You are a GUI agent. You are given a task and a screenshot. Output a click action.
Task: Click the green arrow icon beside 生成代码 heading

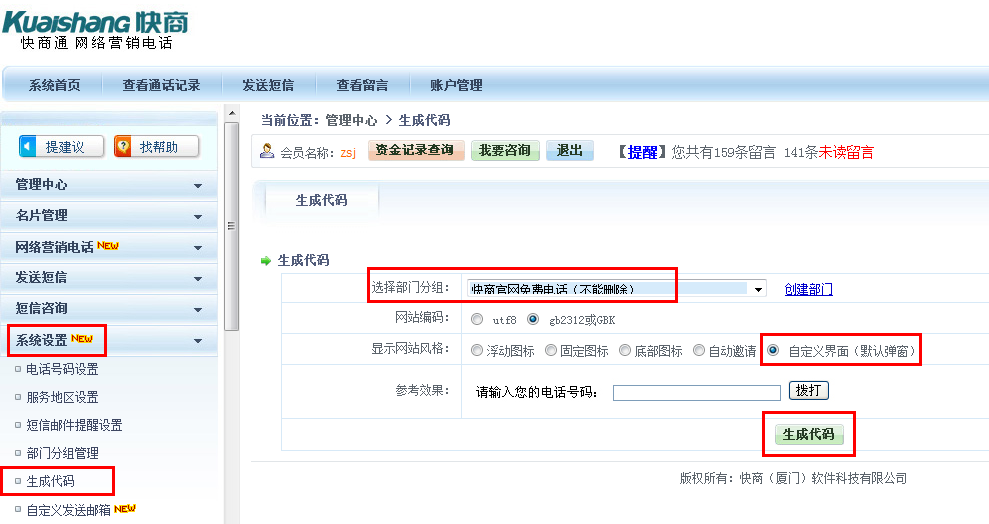[266, 261]
